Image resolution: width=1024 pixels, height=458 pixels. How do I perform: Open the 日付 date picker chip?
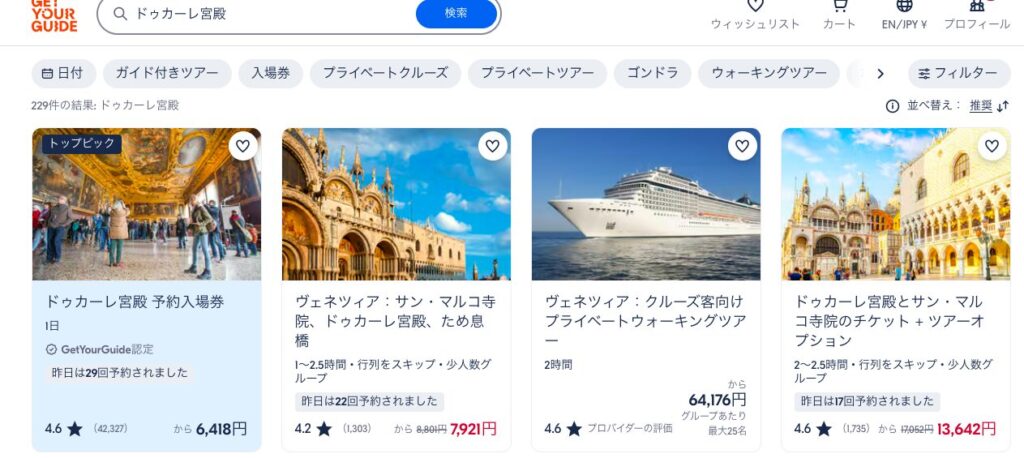pos(63,73)
